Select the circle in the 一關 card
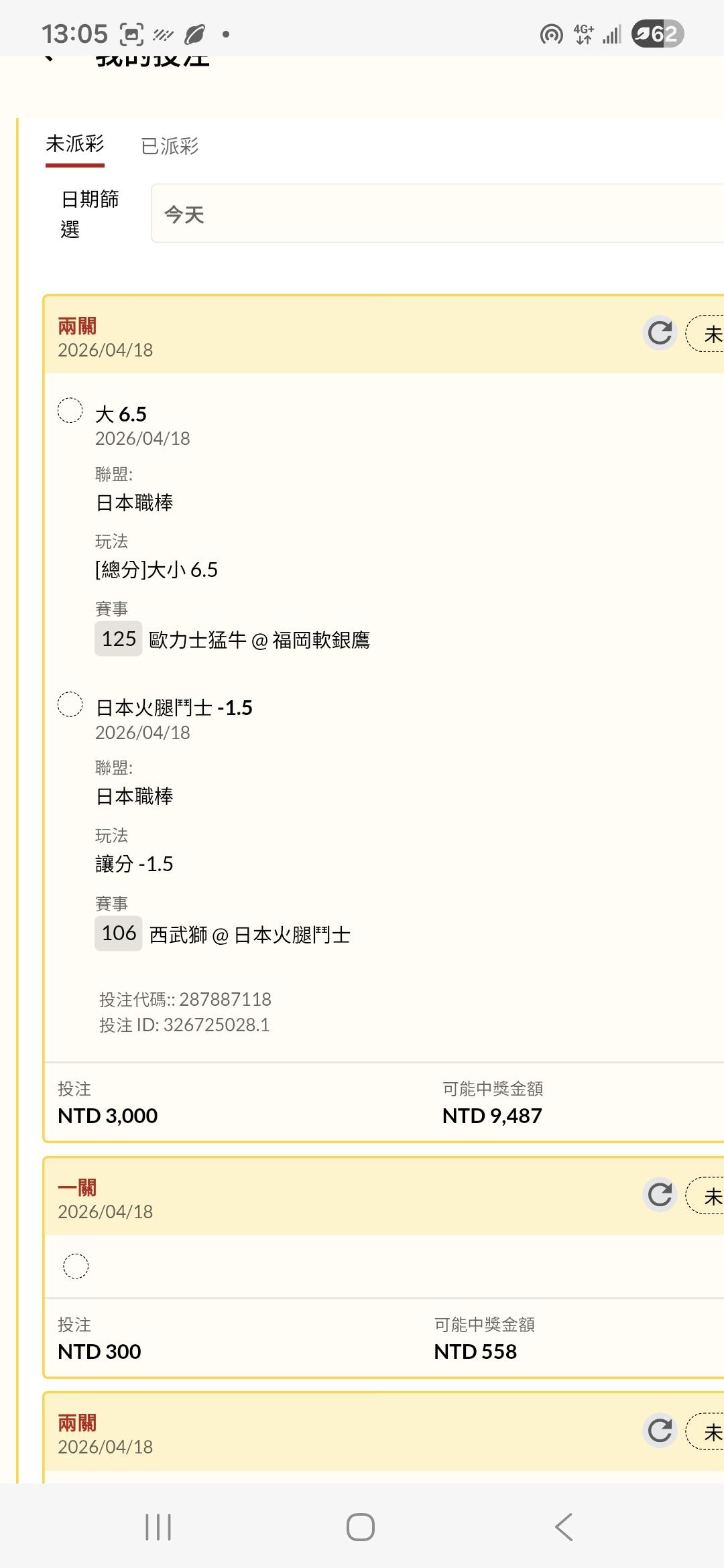This screenshot has height=1568, width=724. click(x=76, y=1266)
